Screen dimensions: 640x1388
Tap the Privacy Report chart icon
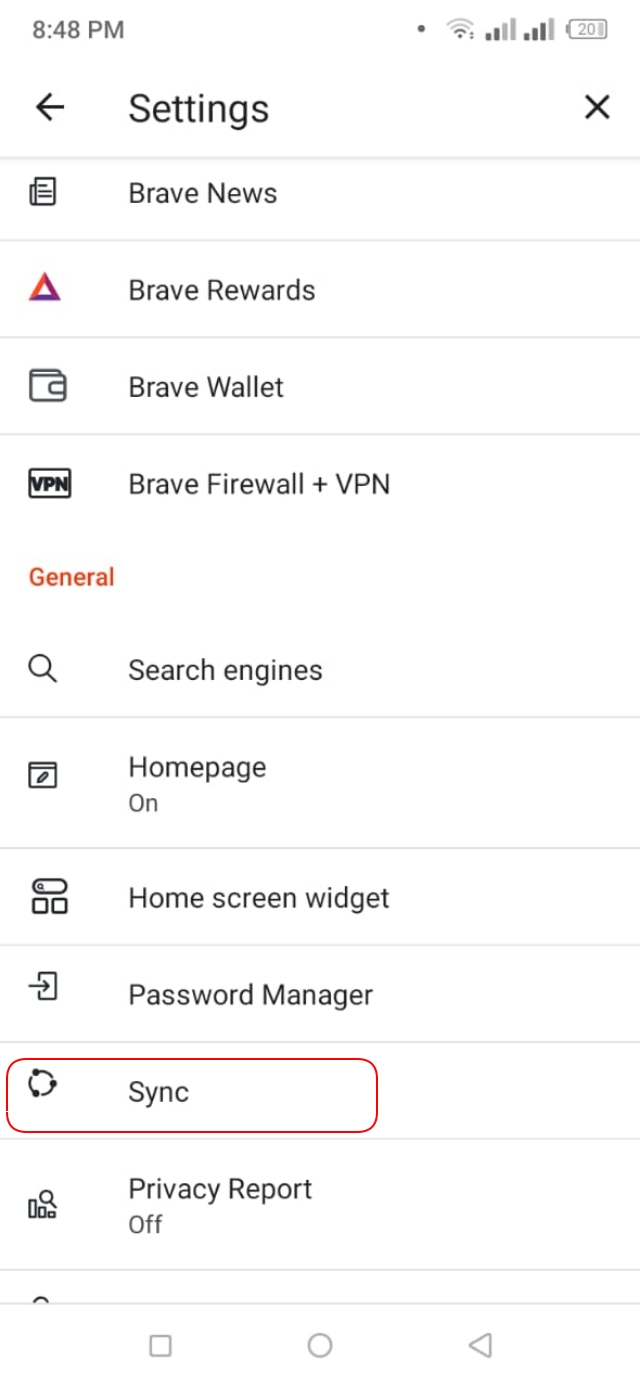[42, 1205]
